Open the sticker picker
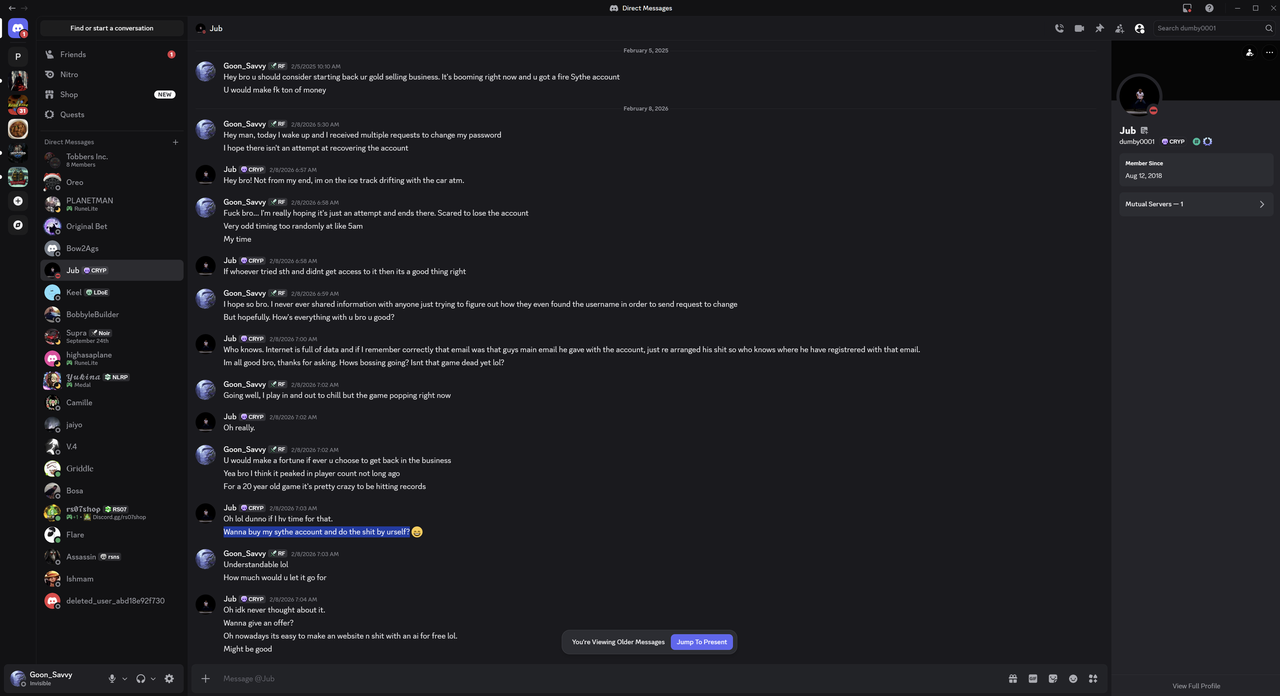 click(1053, 679)
